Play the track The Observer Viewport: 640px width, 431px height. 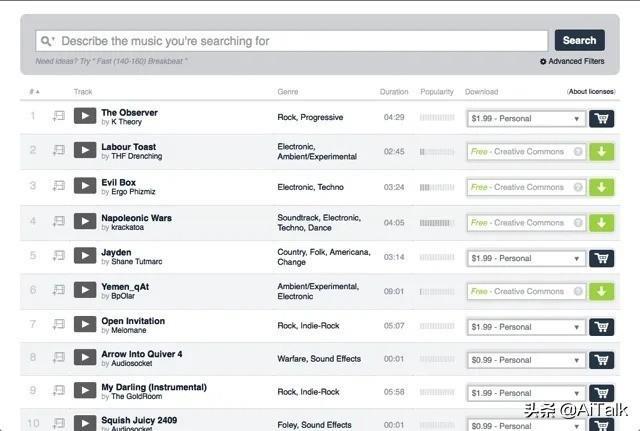click(x=84, y=117)
